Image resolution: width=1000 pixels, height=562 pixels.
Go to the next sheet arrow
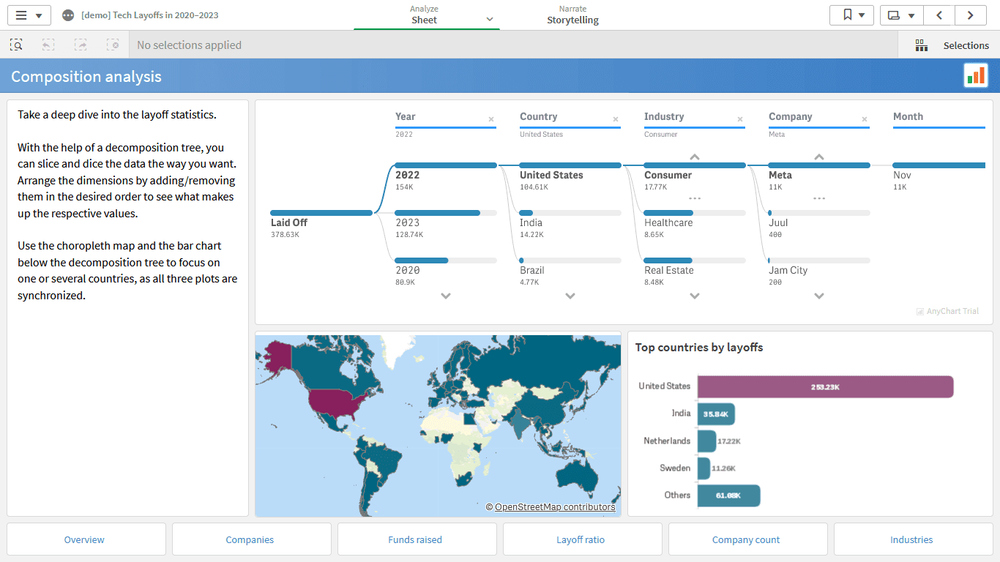pos(970,15)
